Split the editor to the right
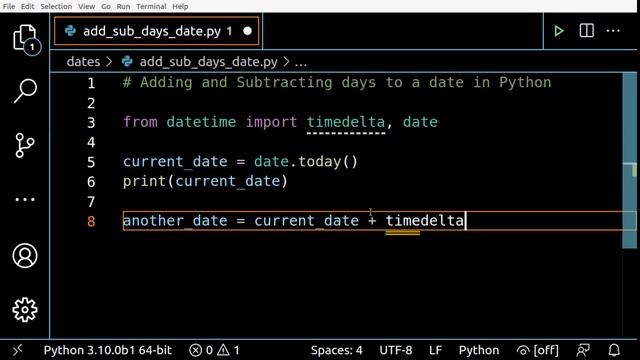This screenshot has width=640, height=360. 587,31
